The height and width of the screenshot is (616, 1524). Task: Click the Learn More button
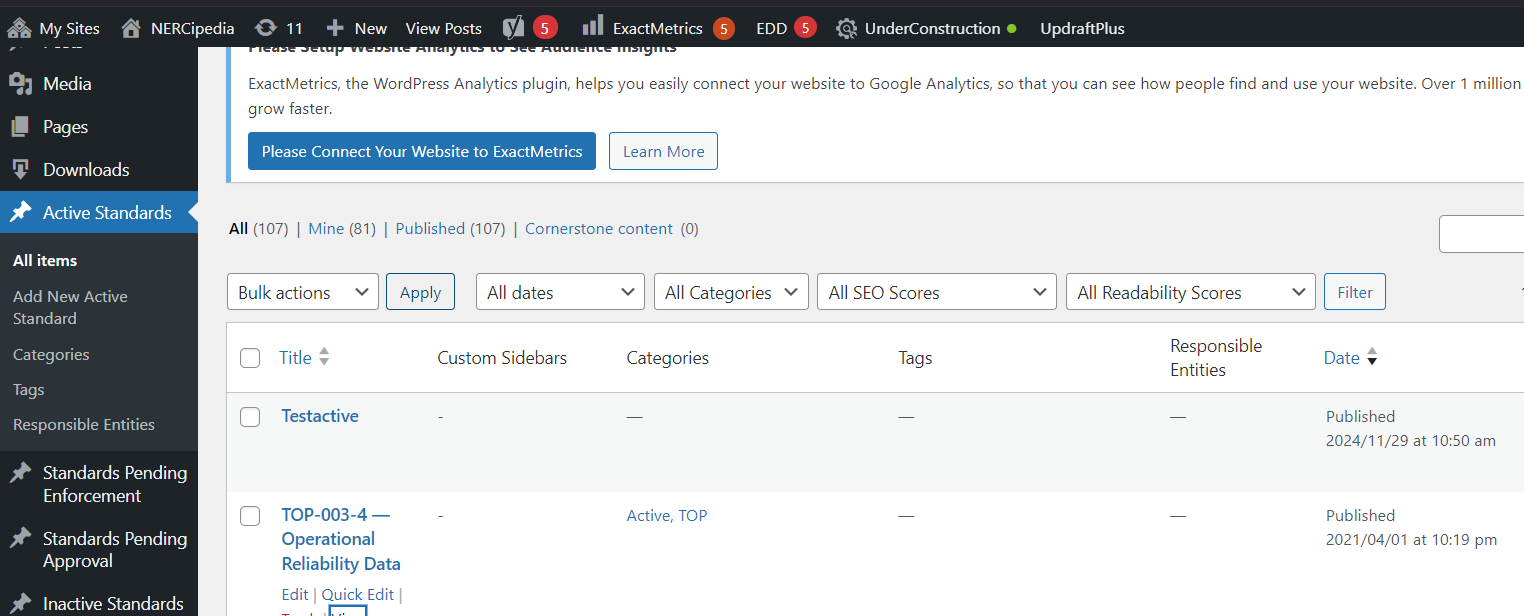pyautogui.click(x=663, y=151)
